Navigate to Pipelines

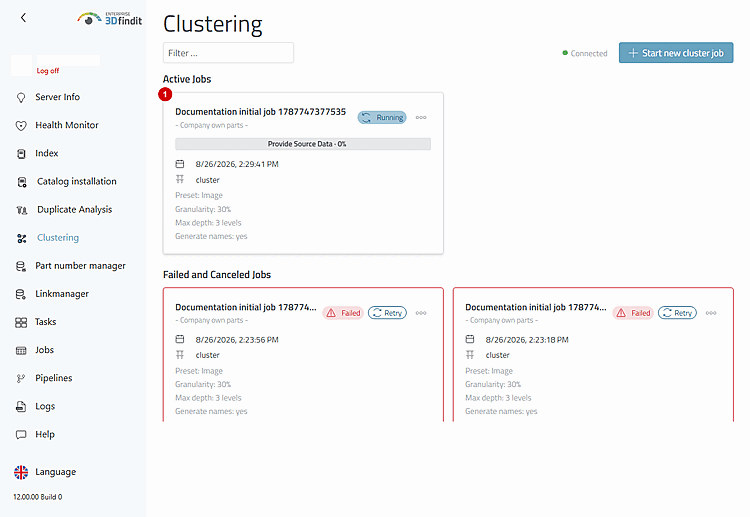point(54,378)
